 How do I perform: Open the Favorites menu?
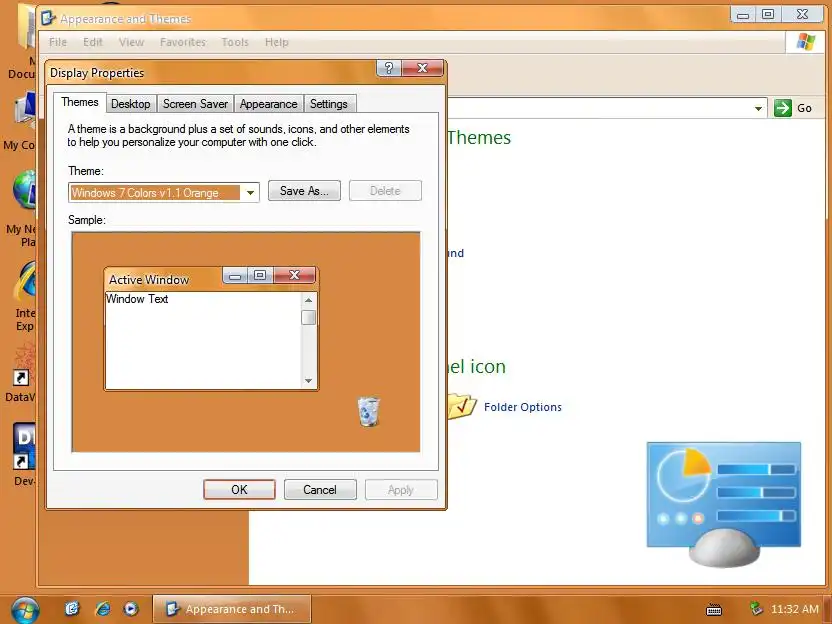pyautogui.click(x=183, y=42)
